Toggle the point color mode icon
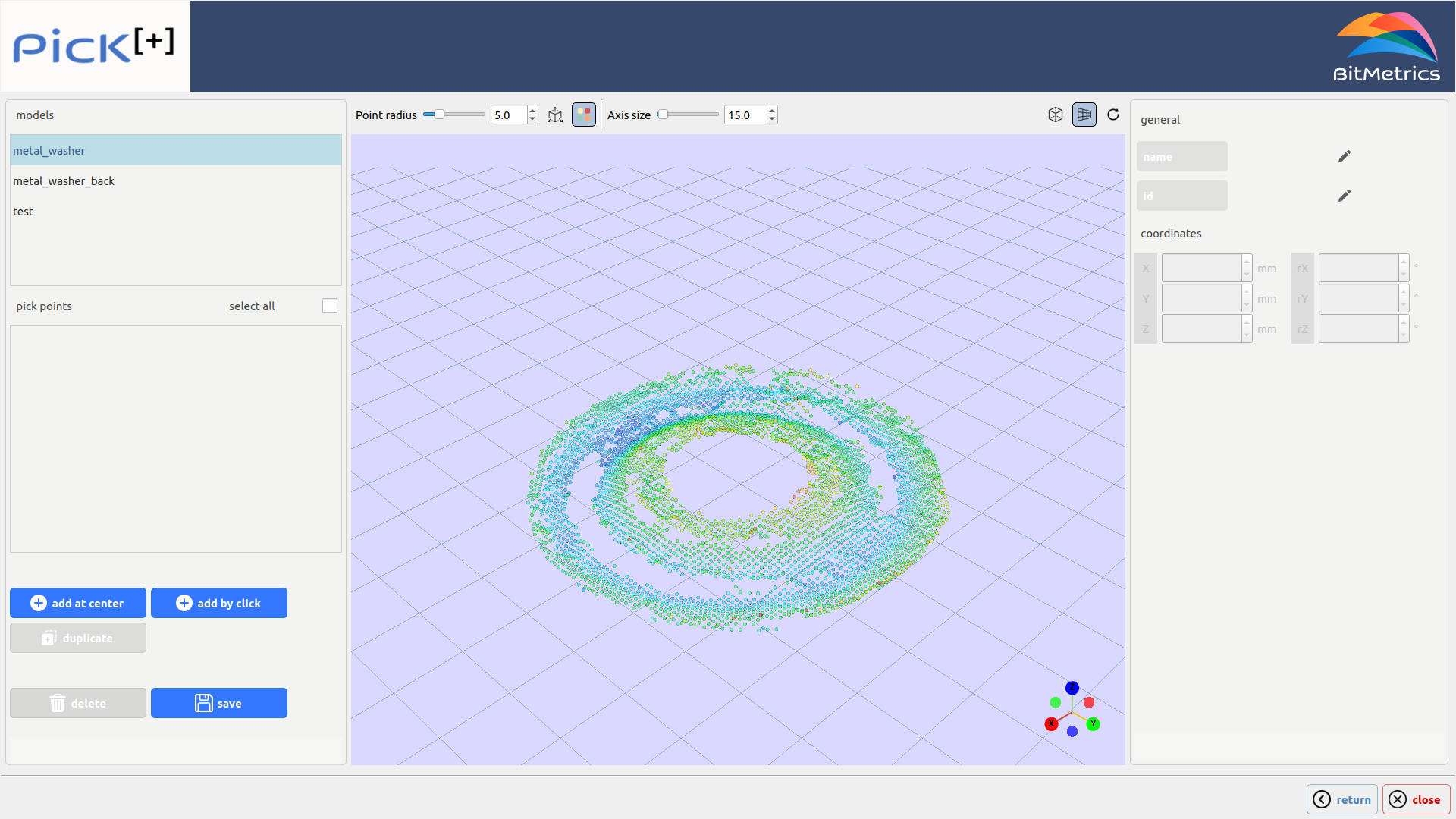The width and height of the screenshot is (1456, 819). pyautogui.click(x=584, y=115)
